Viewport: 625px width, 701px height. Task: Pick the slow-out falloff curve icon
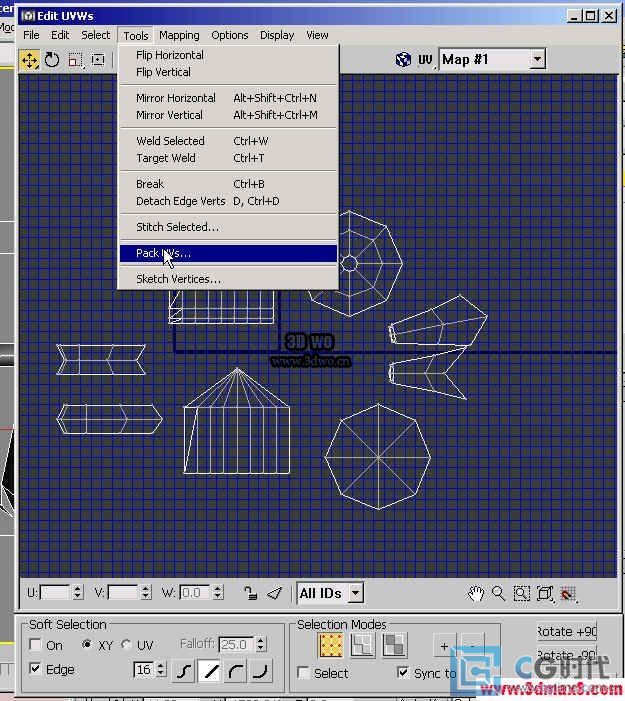click(235, 671)
